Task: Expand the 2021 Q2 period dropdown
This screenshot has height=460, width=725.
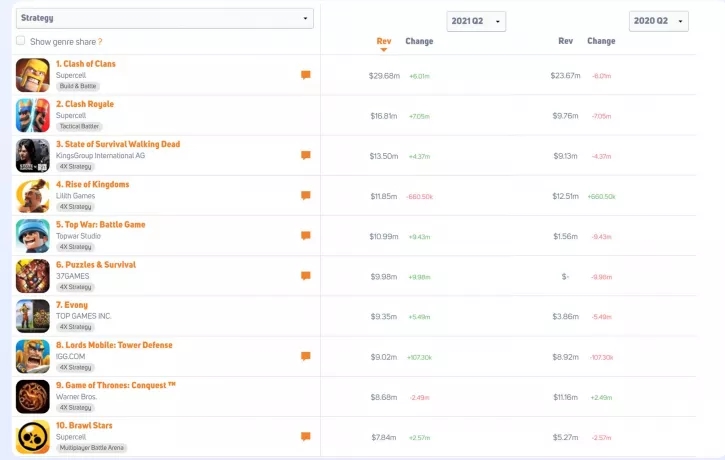Action: pos(476,22)
